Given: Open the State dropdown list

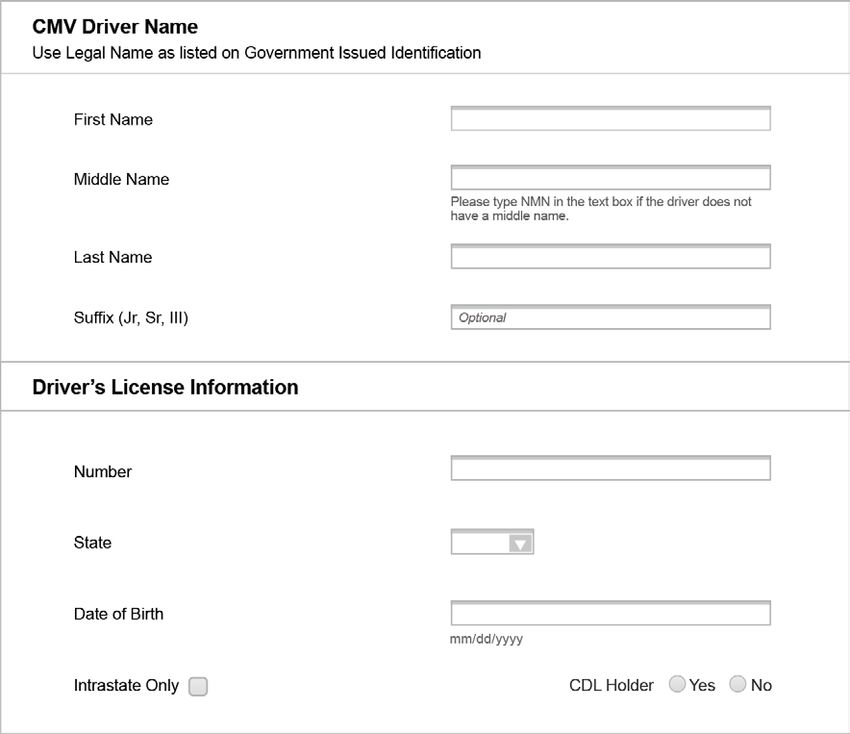Looking at the screenshot, I should coord(492,542).
